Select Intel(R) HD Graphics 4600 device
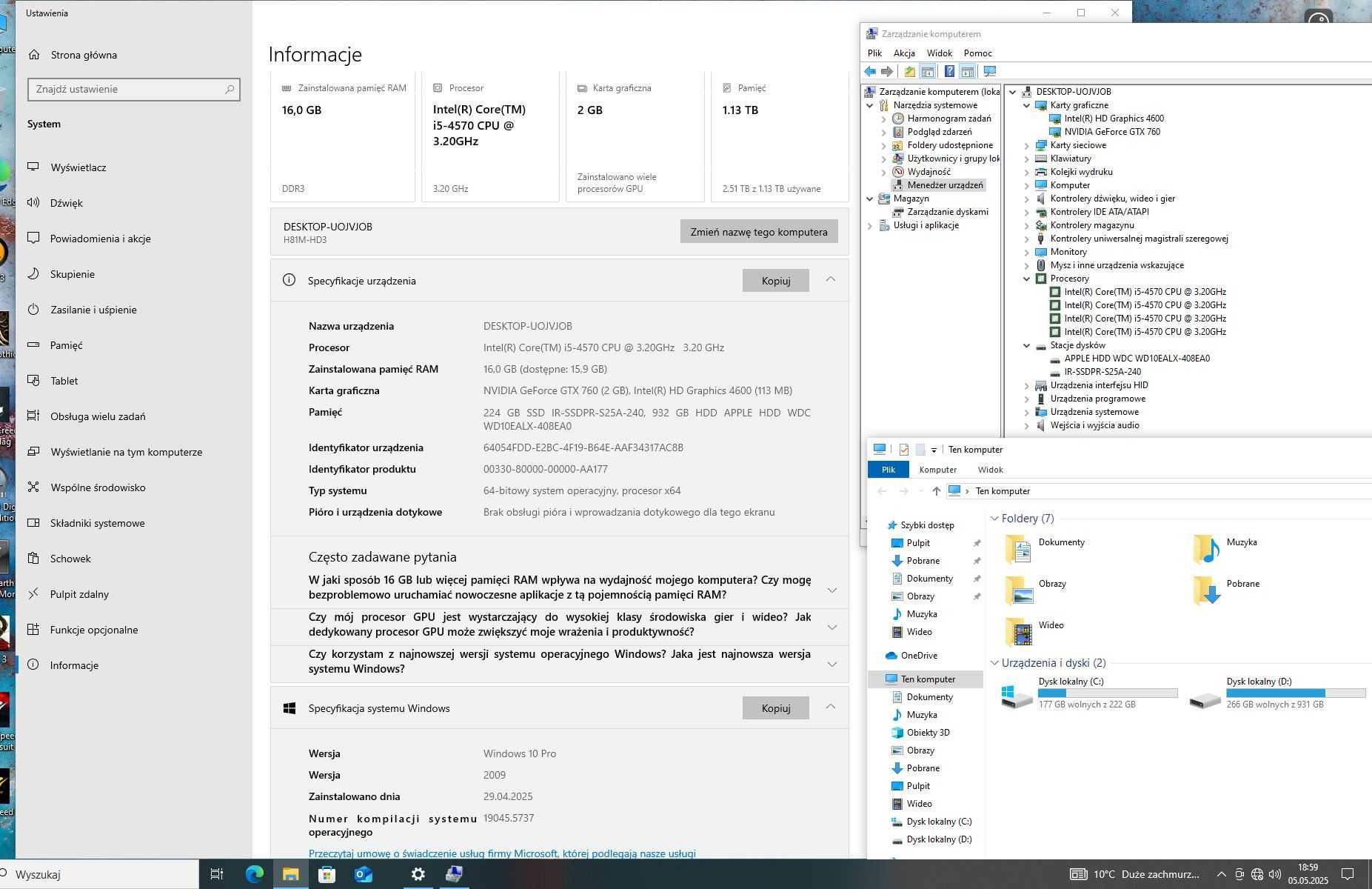This screenshot has width=1372, height=889. tap(1114, 119)
